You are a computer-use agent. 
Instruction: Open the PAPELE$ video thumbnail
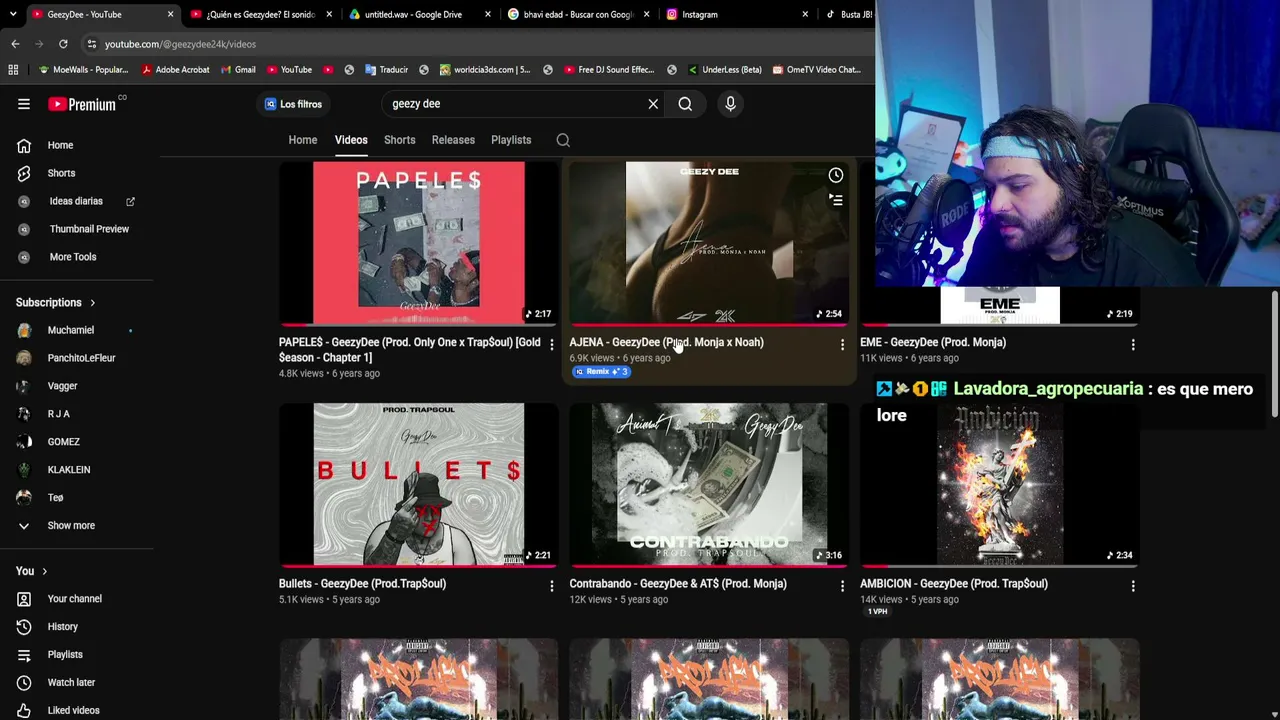tap(418, 244)
